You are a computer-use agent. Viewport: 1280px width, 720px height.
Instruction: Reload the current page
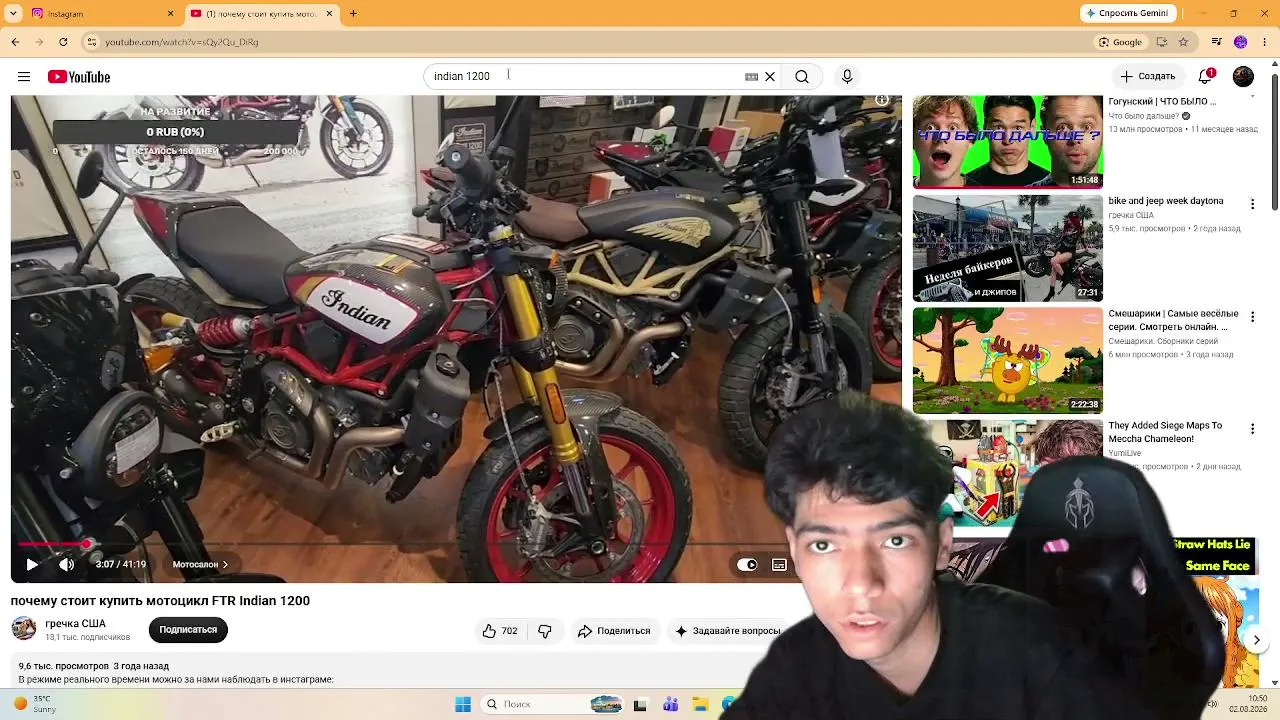point(63,42)
